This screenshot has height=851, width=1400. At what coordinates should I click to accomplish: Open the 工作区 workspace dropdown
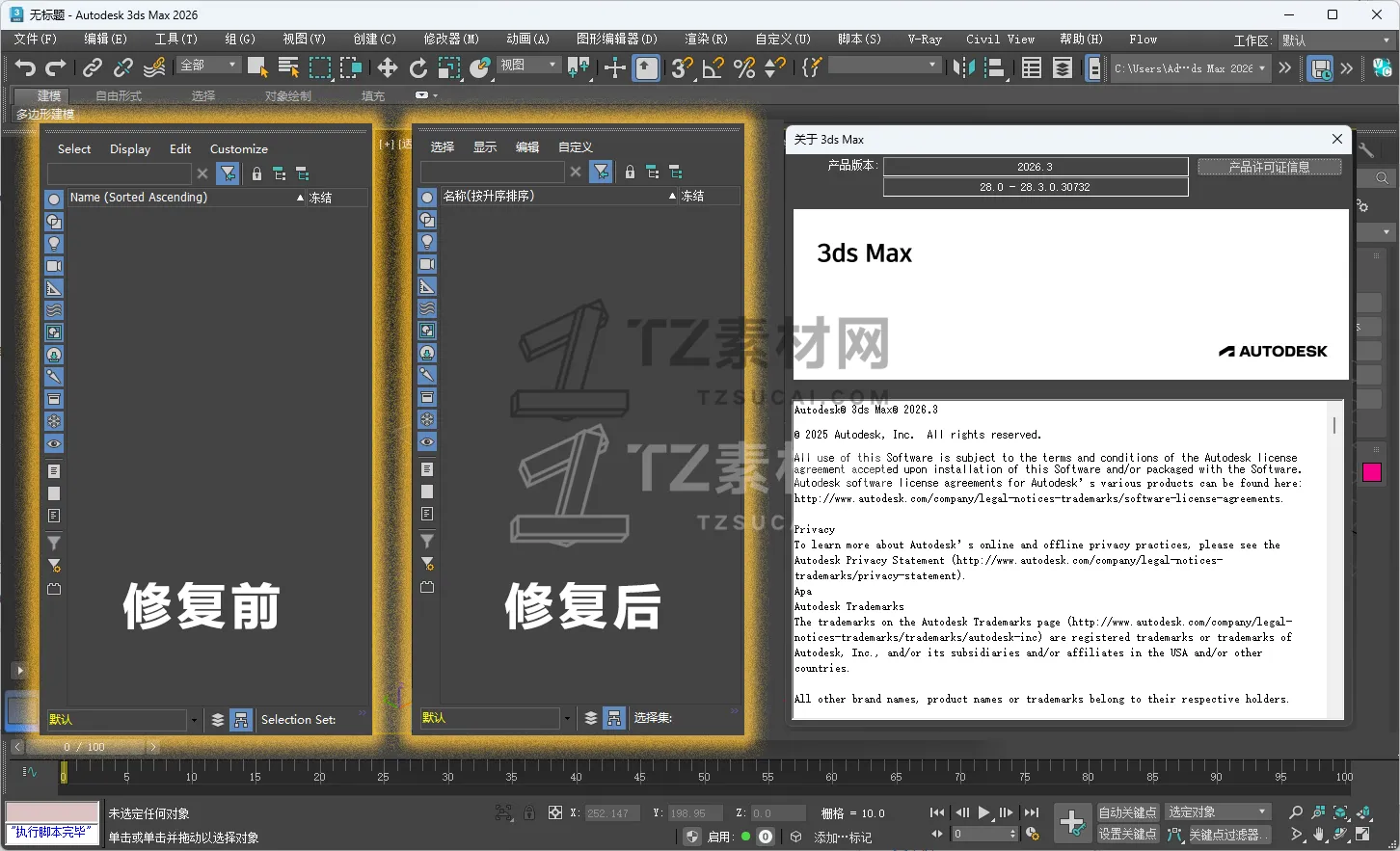(x=1335, y=40)
